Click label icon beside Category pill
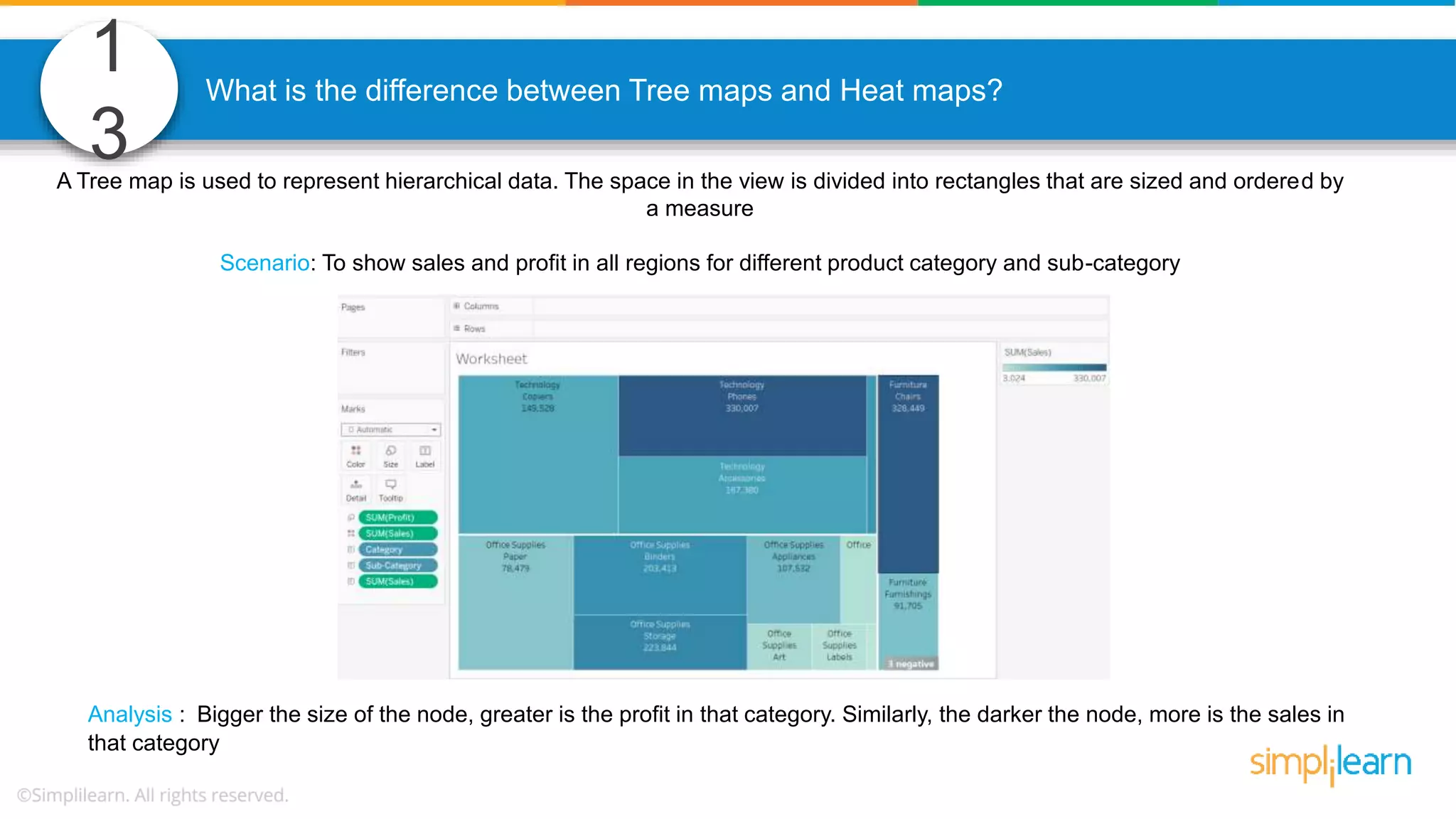 click(350, 550)
